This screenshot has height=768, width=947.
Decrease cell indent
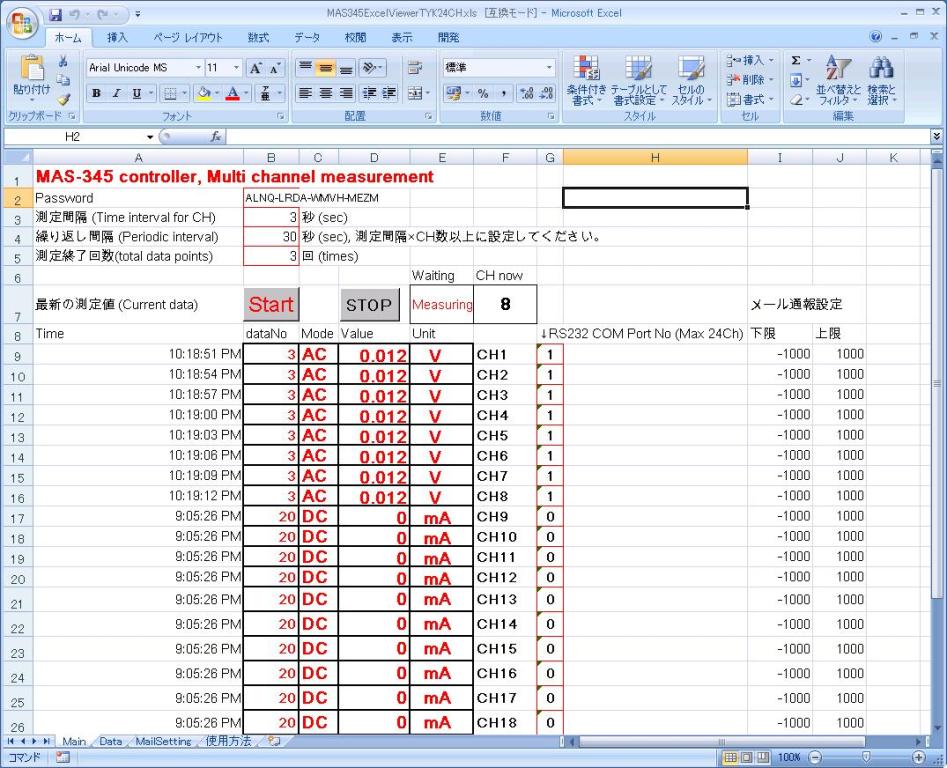[369, 93]
